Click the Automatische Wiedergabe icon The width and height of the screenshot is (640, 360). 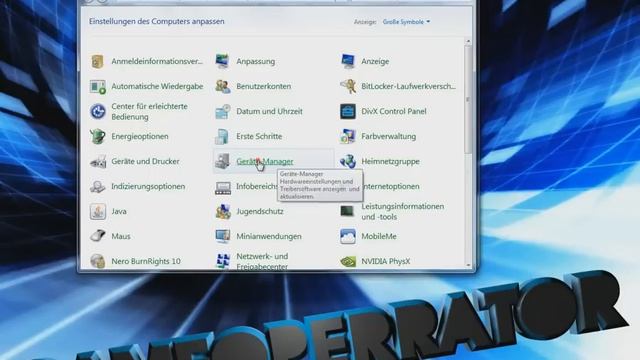(98, 87)
